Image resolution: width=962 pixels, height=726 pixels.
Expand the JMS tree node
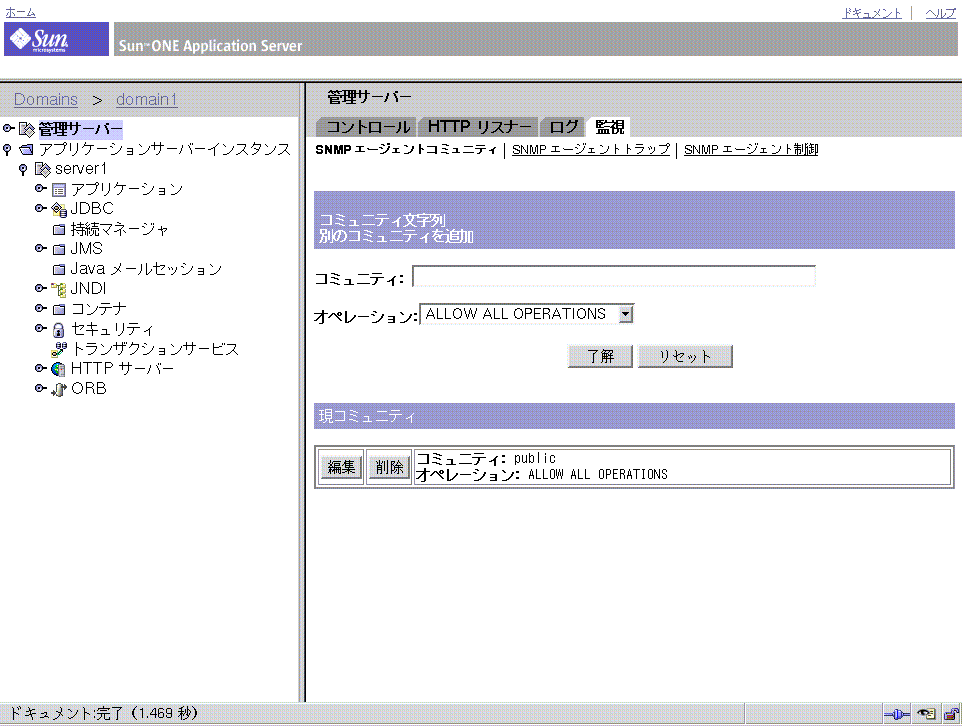[x=40, y=248]
